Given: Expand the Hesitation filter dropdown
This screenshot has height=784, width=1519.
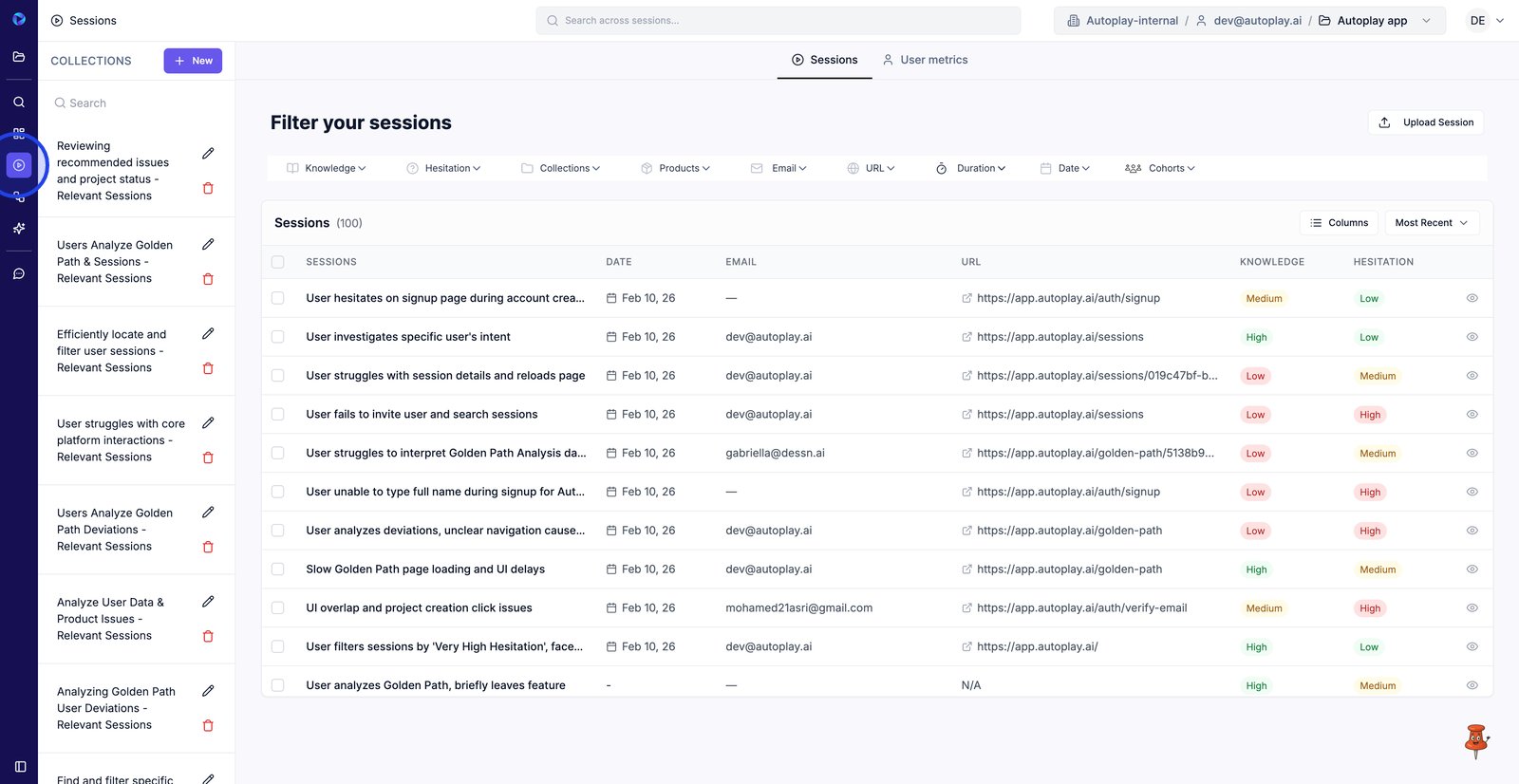Looking at the screenshot, I should (x=443, y=168).
